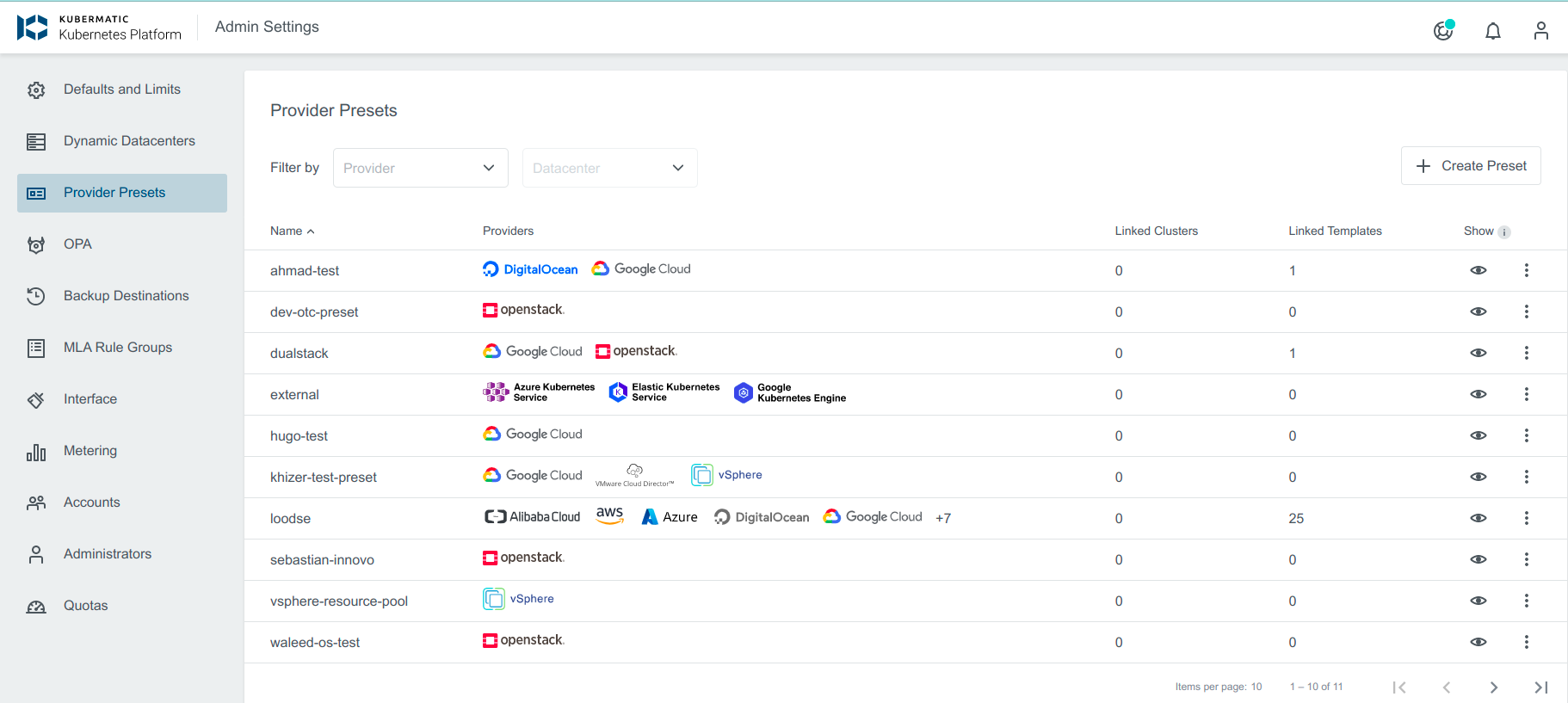Open the notifications bell
This screenshot has width=1568, height=703.
[1493, 31]
